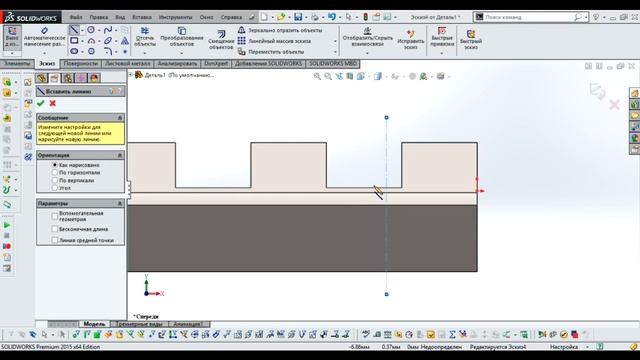Switch to SOLIDWORKS MBD ribbon tab
Screen dimensions: 640x360
[x=333, y=64]
